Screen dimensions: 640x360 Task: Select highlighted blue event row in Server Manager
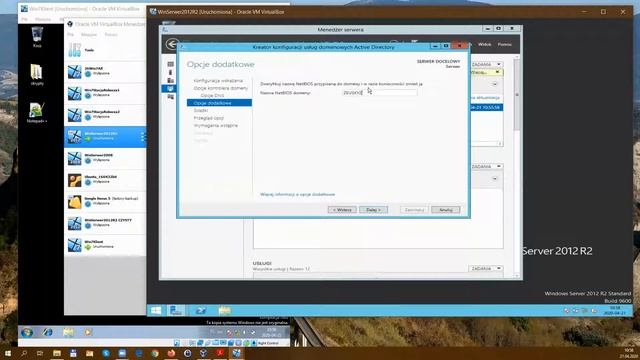coord(487,107)
